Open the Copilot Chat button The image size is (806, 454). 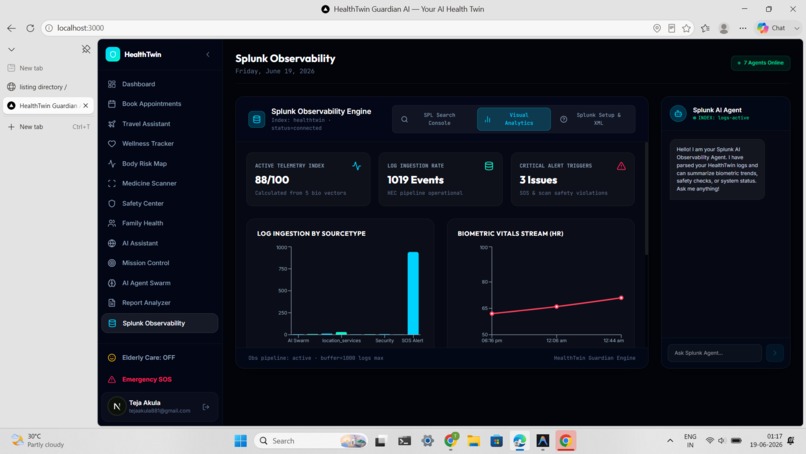[772, 28]
